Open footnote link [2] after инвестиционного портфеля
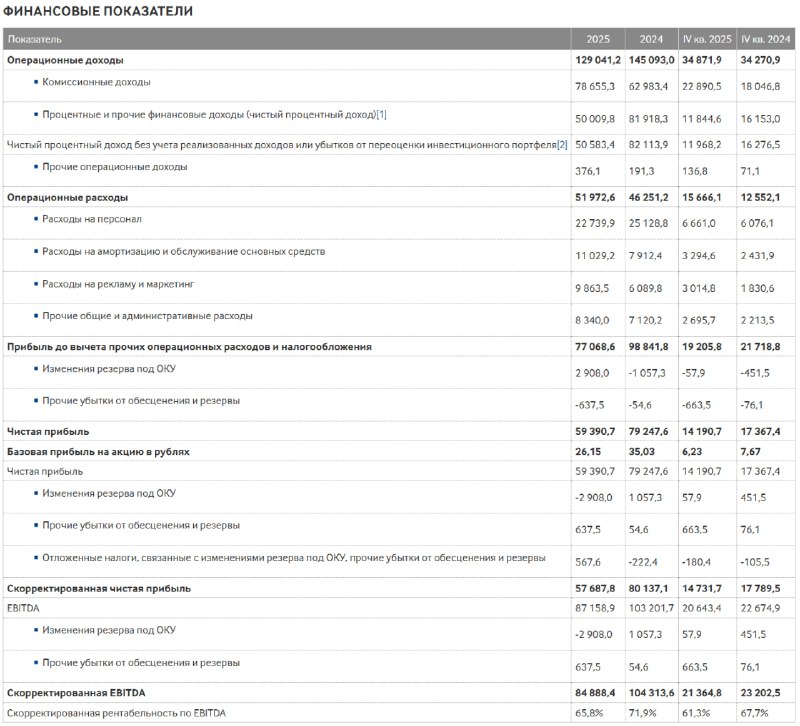Screen dimensions: 800x726 (562, 145)
